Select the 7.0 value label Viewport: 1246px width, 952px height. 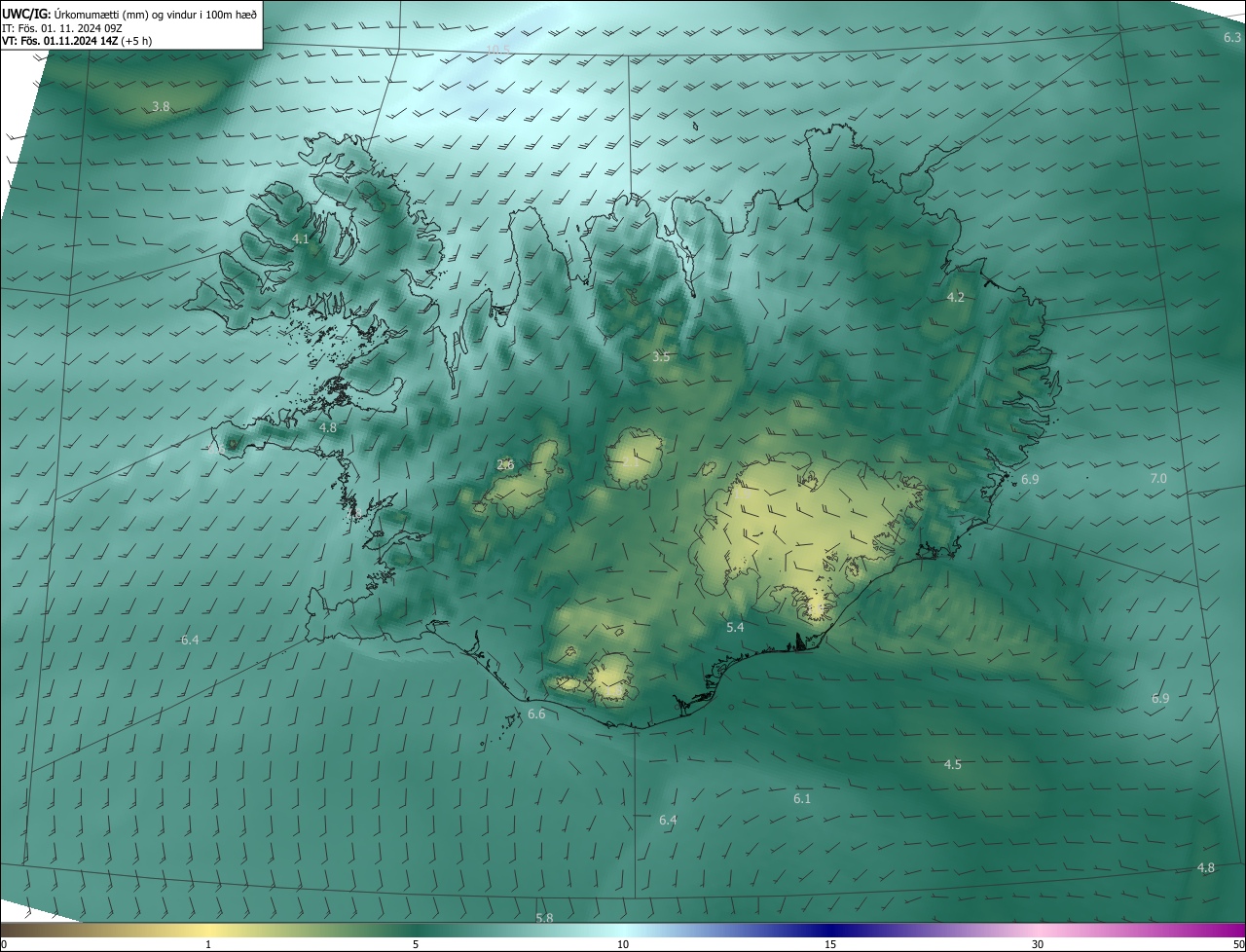tap(1158, 478)
